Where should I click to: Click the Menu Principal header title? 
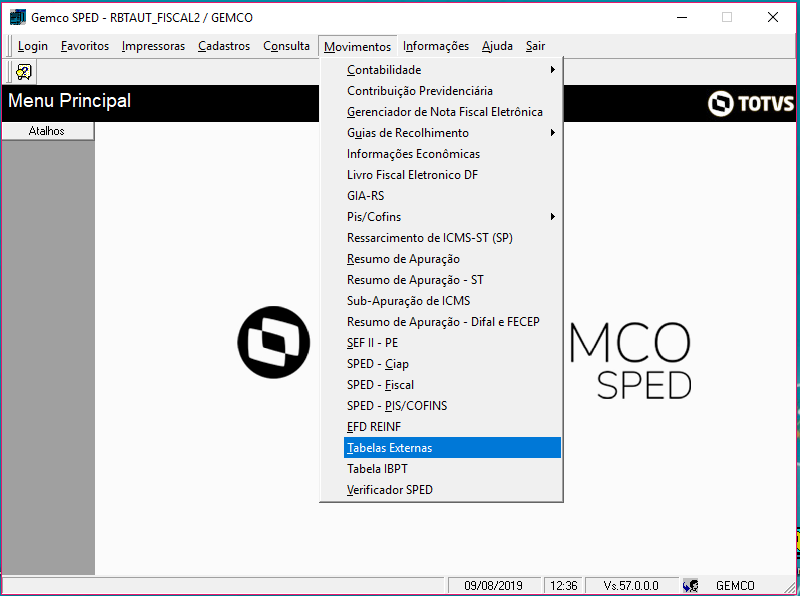[x=69, y=101]
